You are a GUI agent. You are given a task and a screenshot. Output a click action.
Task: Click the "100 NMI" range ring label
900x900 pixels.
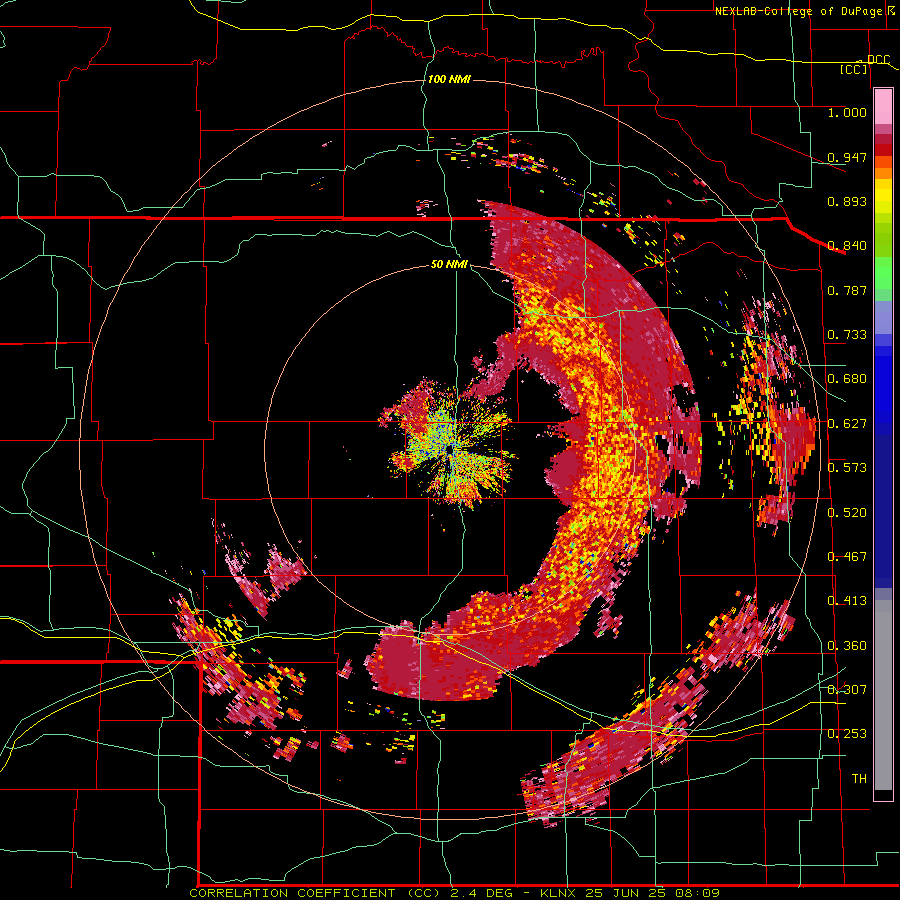[449, 79]
